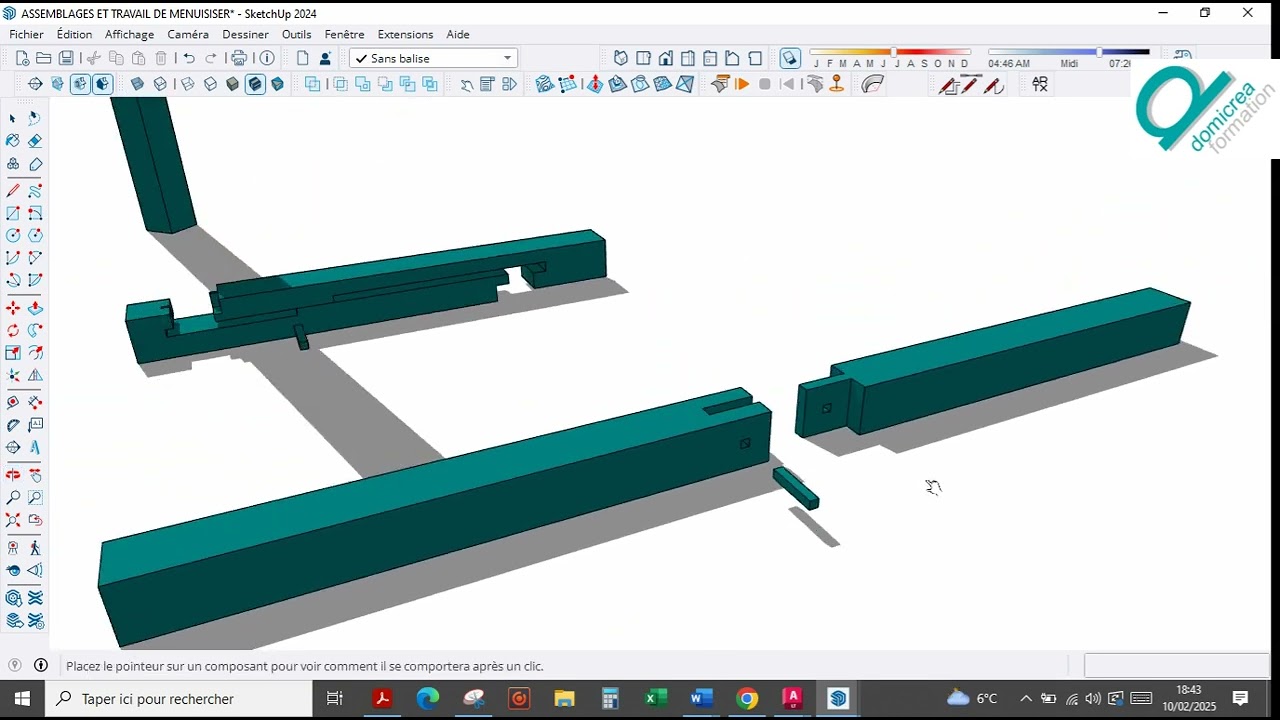1280x720 pixels.
Task: Choose the Freehand drawing tool
Action: tap(35, 190)
